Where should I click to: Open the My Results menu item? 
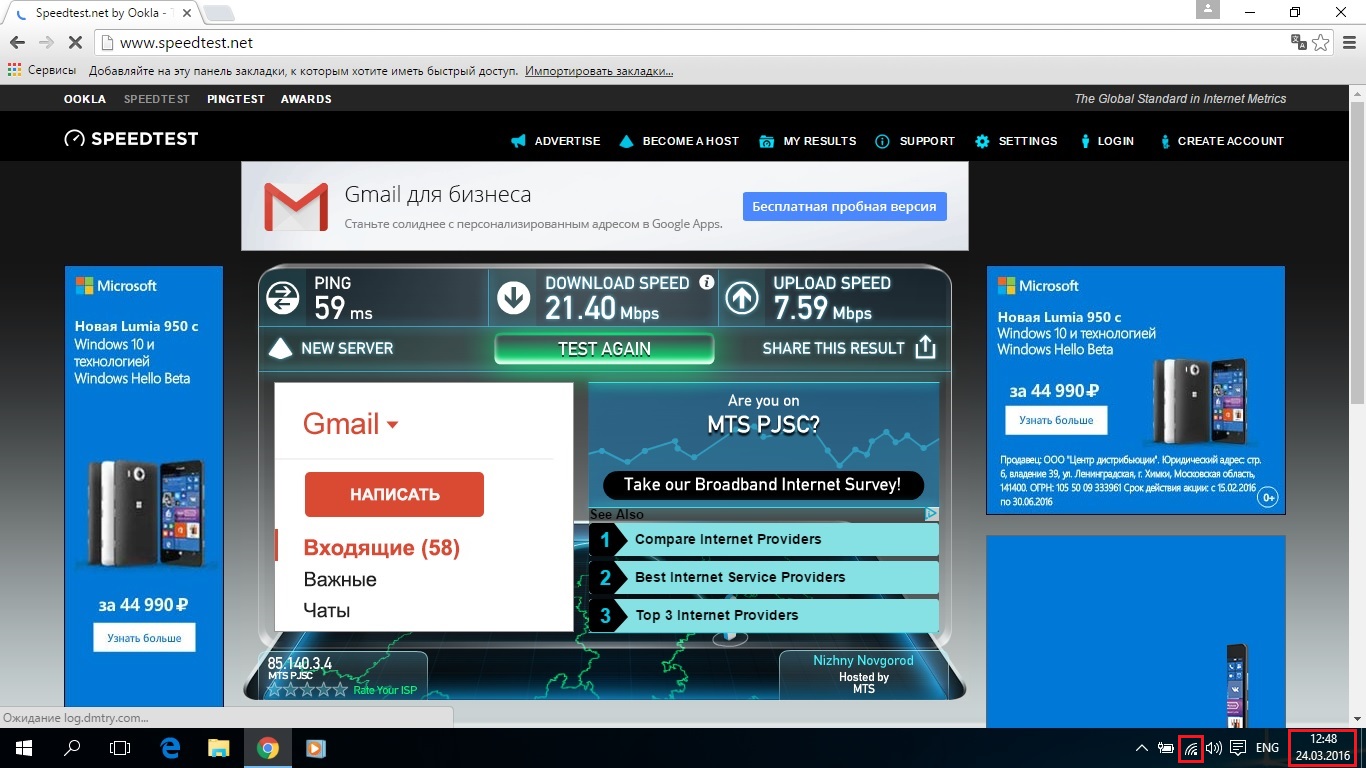(820, 141)
